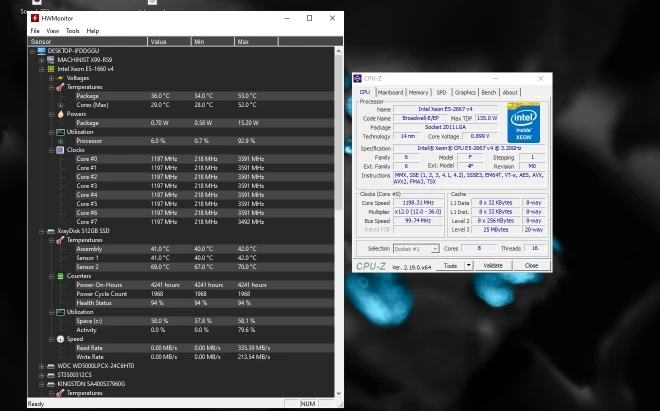Click the WDC WD5000LPCX drive icon

[x=51, y=366]
